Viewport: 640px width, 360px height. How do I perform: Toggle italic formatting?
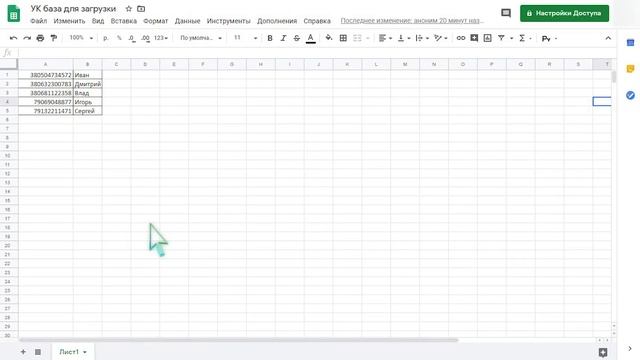(x=283, y=38)
